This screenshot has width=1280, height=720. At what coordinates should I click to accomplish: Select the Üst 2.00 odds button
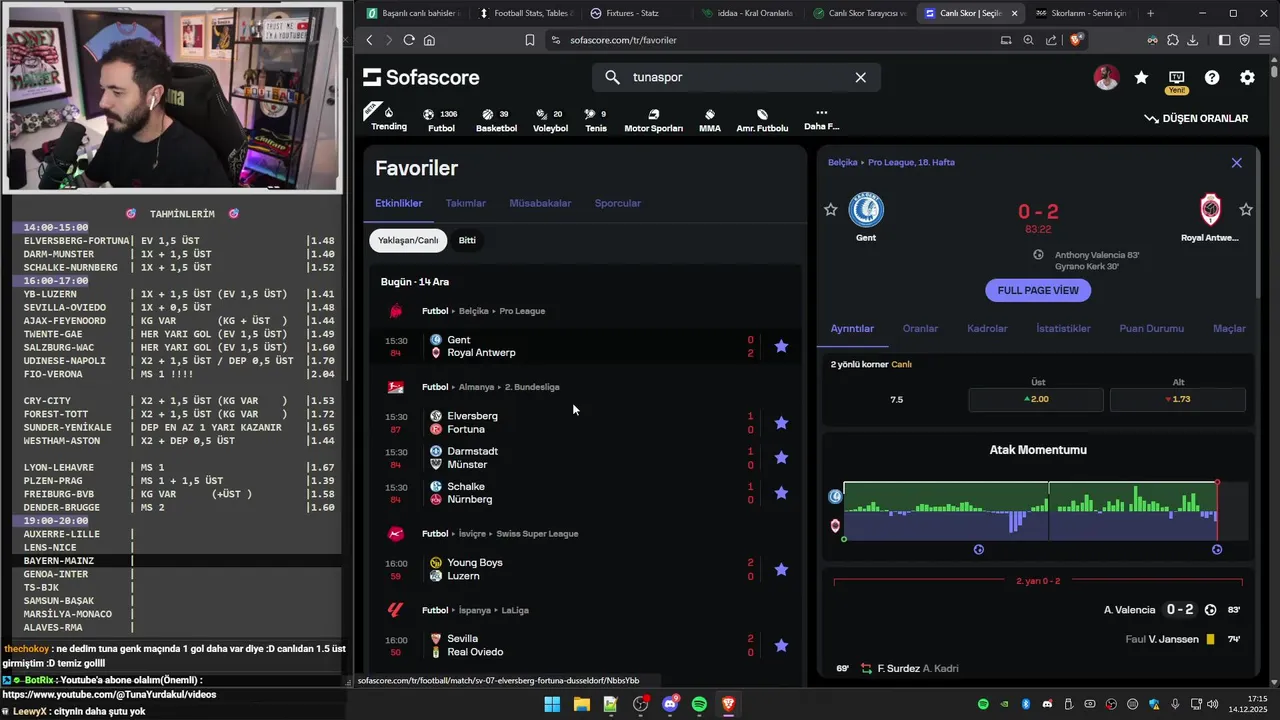1036,399
